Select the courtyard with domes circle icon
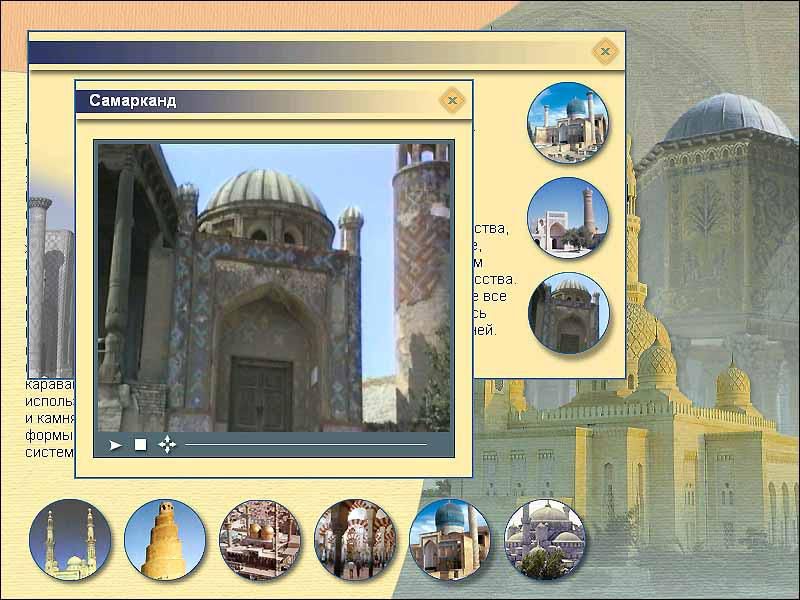This screenshot has height=600, width=800. 260,540
